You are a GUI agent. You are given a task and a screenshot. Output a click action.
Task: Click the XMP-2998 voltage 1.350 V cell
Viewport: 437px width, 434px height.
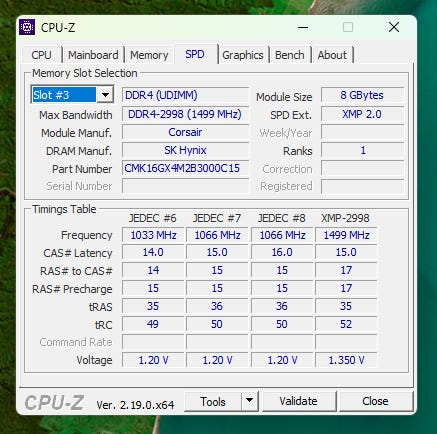pyautogui.click(x=346, y=360)
